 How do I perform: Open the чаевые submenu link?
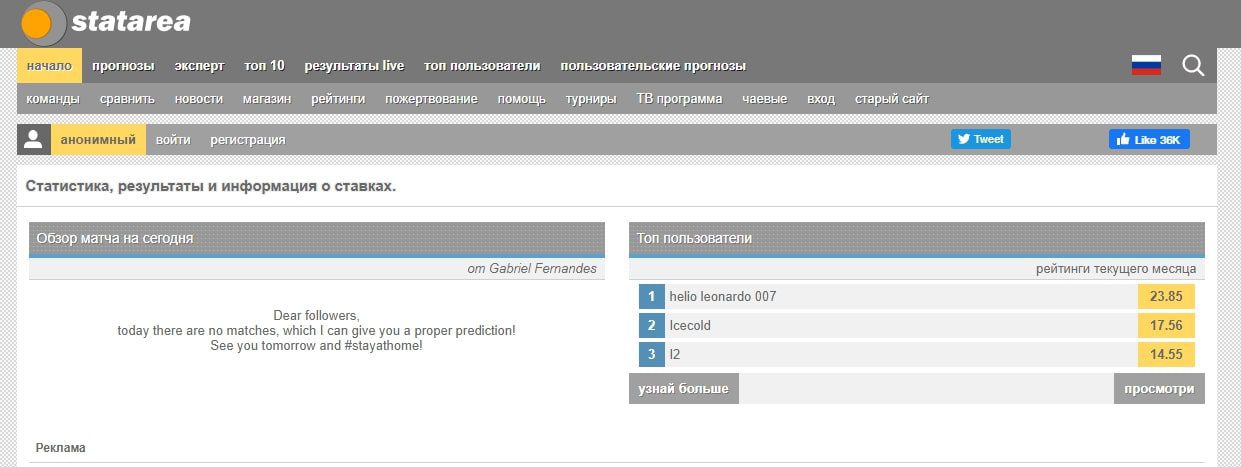764,99
